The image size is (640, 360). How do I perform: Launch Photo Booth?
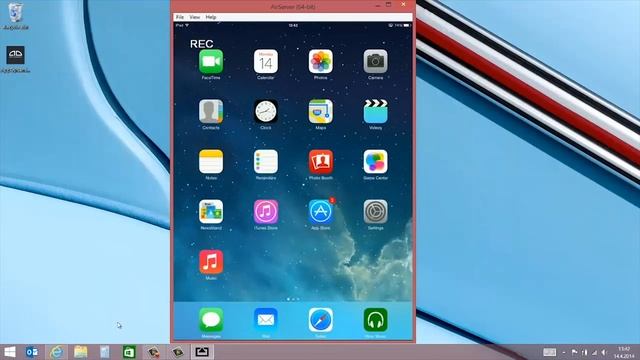click(x=320, y=162)
